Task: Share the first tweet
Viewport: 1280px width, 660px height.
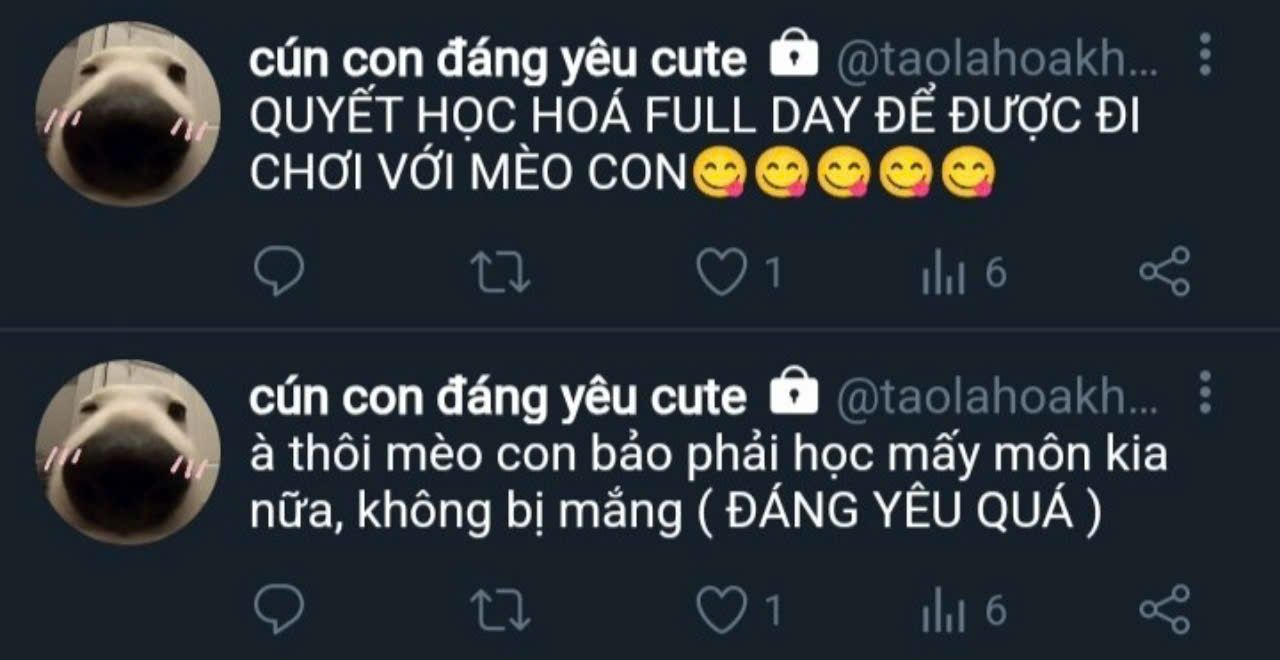Action: click(x=1165, y=271)
